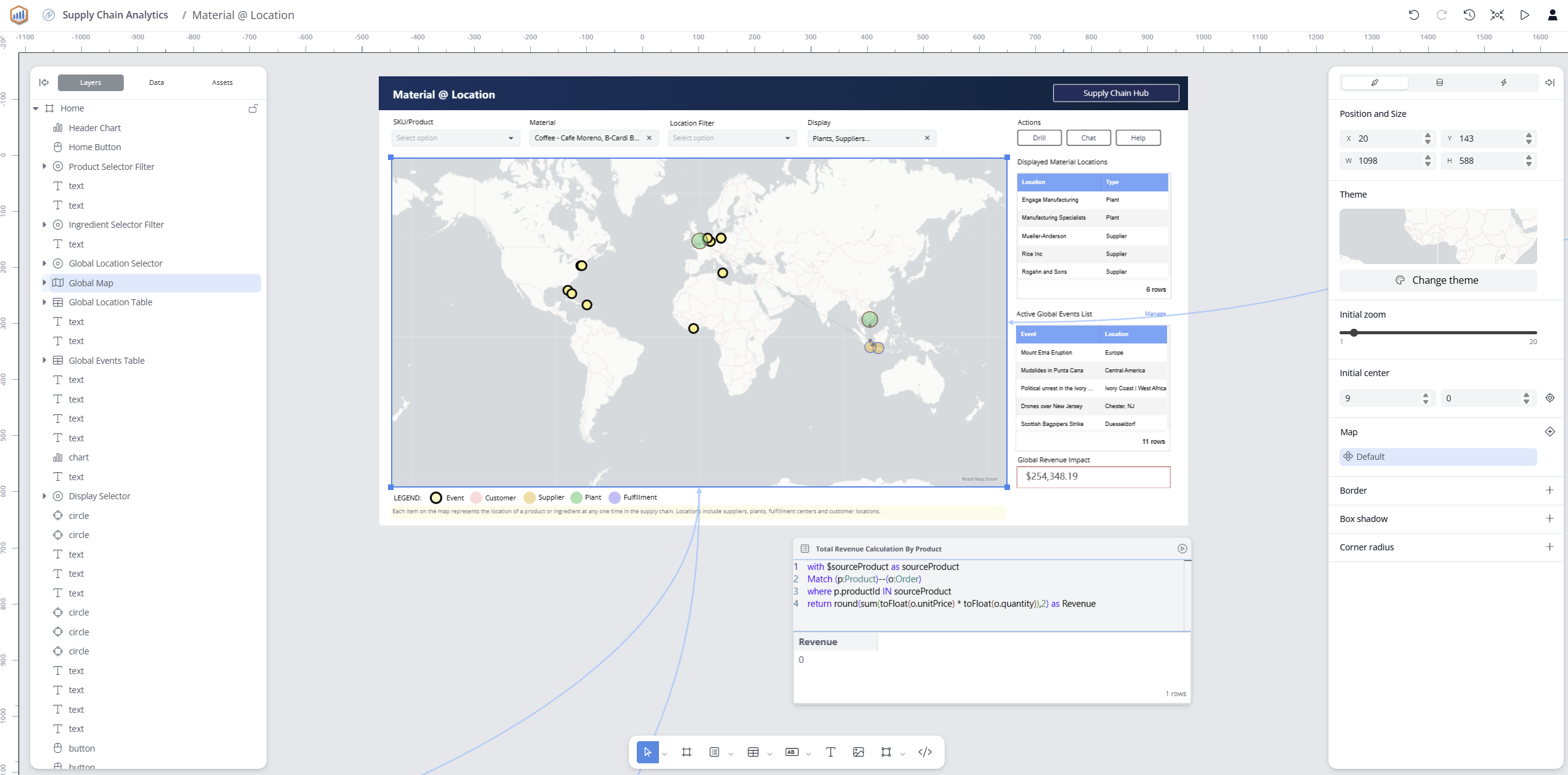The height and width of the screenshot is (775, 1568).
Task: Select the code embed tool
Action: tap(925, 752)
